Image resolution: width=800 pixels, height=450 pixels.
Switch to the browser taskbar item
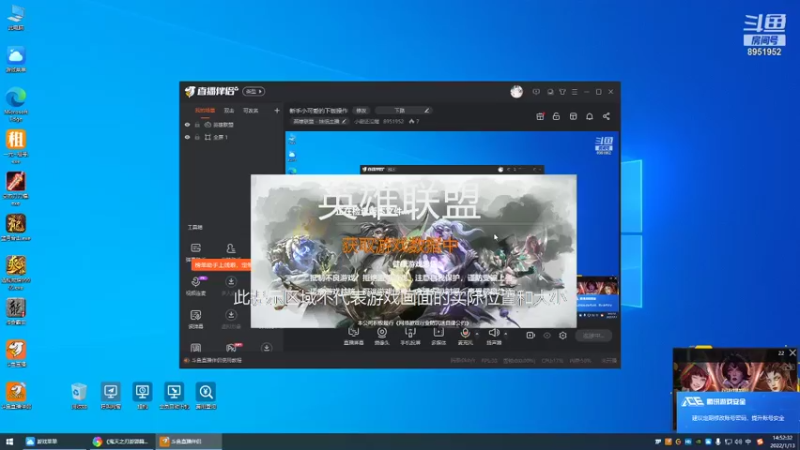pos(121,441)
